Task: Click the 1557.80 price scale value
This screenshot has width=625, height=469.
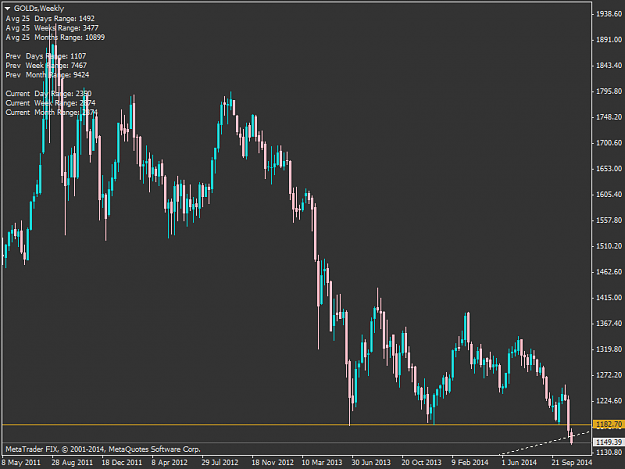Action: coord(609,220)
